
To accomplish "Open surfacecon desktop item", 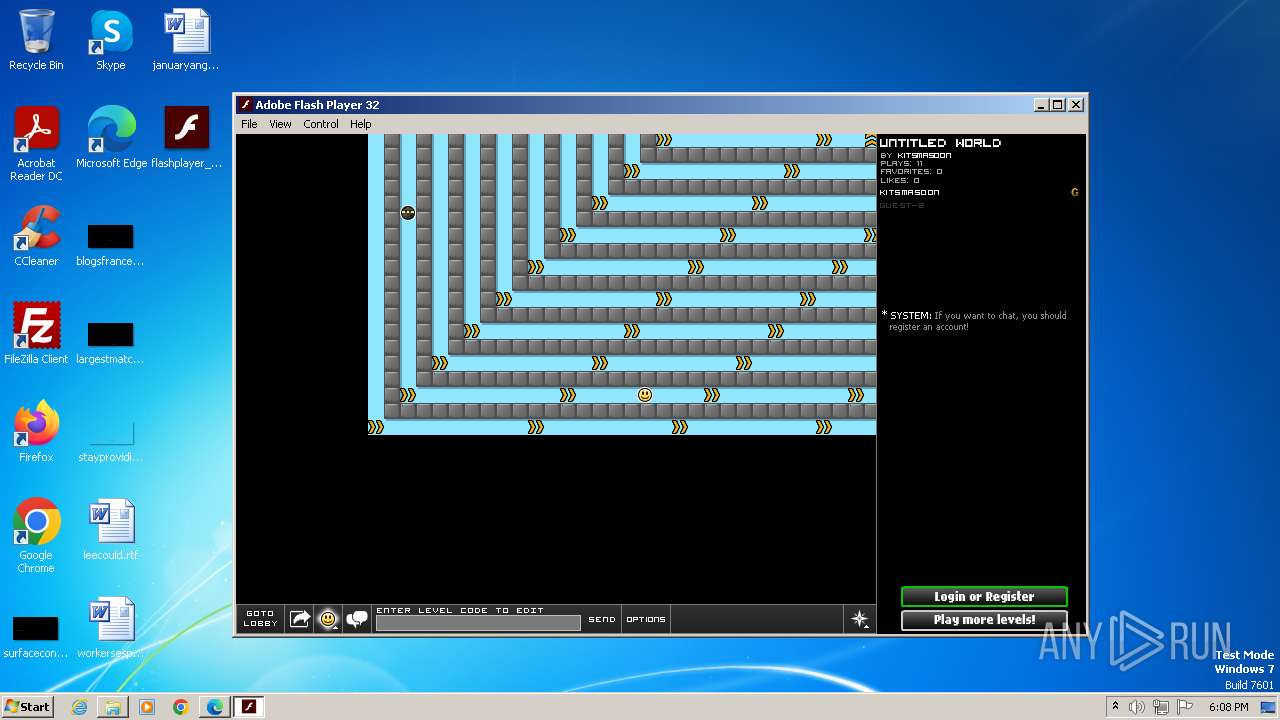I will pyautogui.click(x=36, y=635).
